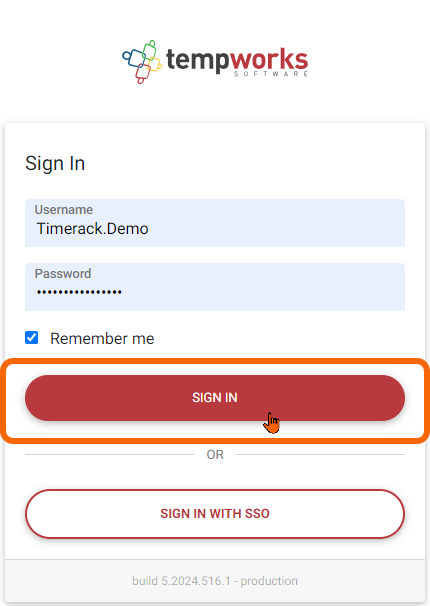Click the red puzzle piece in the logo
This screenshot has height=606, width=430.
click(142, 73)
